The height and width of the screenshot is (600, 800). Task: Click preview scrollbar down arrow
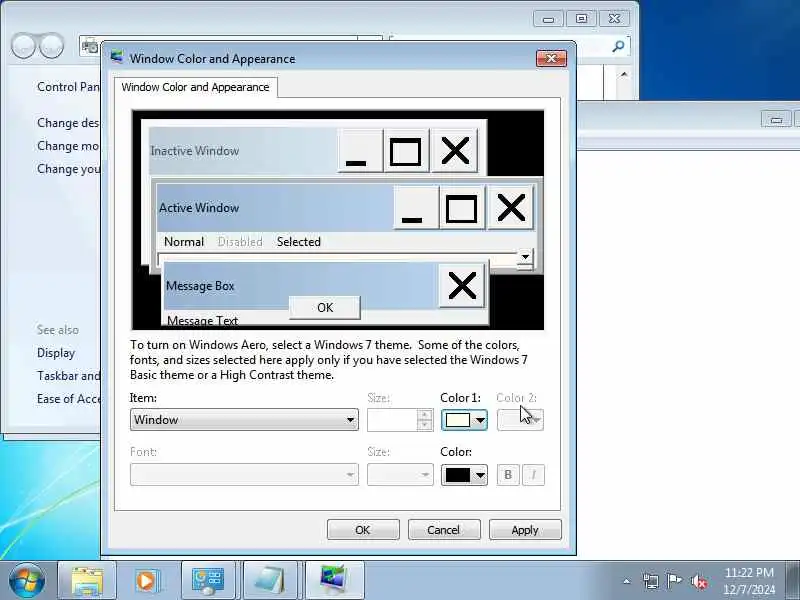[526, 257]
